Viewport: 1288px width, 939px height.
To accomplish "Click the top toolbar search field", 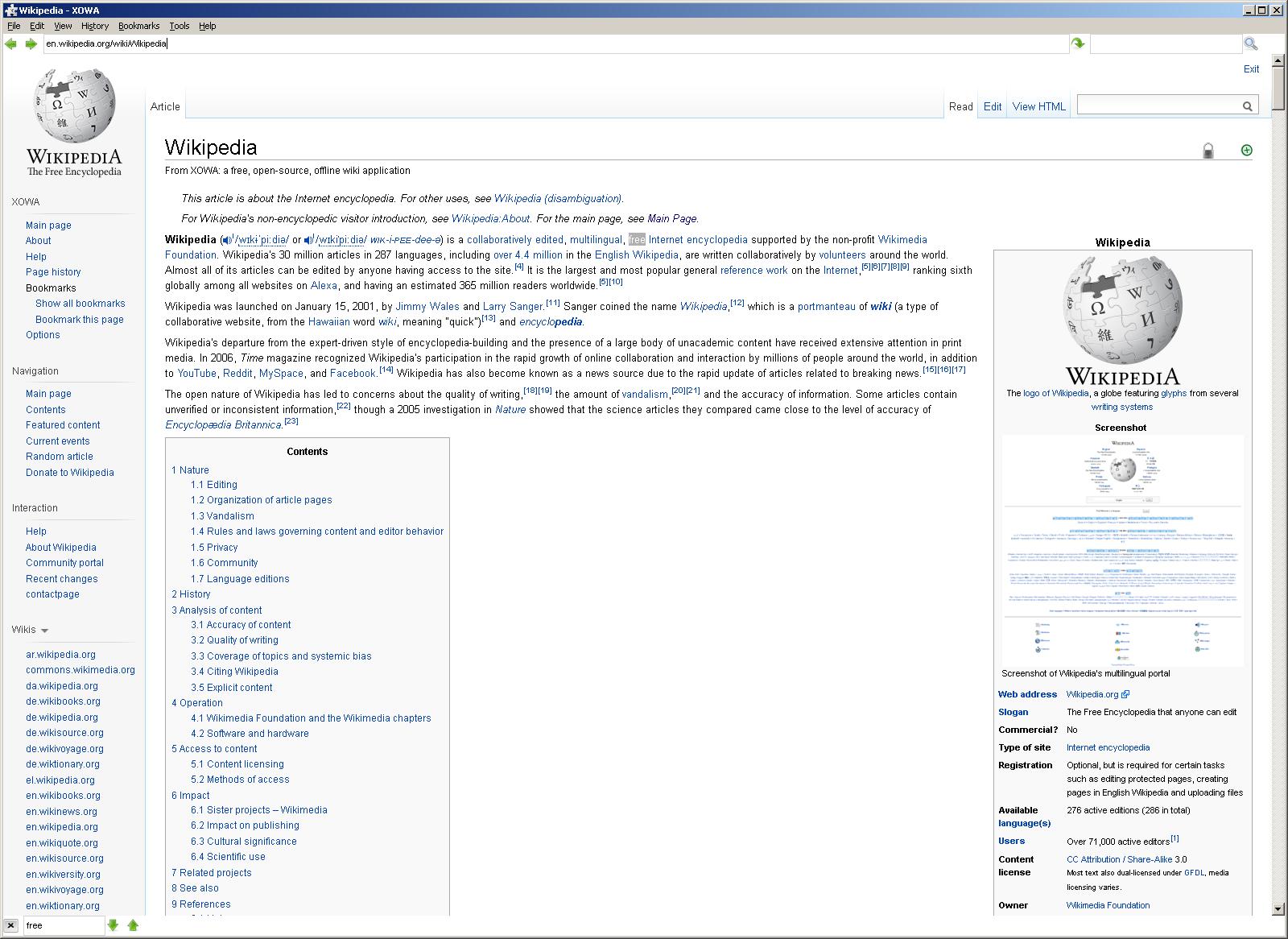I will point(1165,43).
